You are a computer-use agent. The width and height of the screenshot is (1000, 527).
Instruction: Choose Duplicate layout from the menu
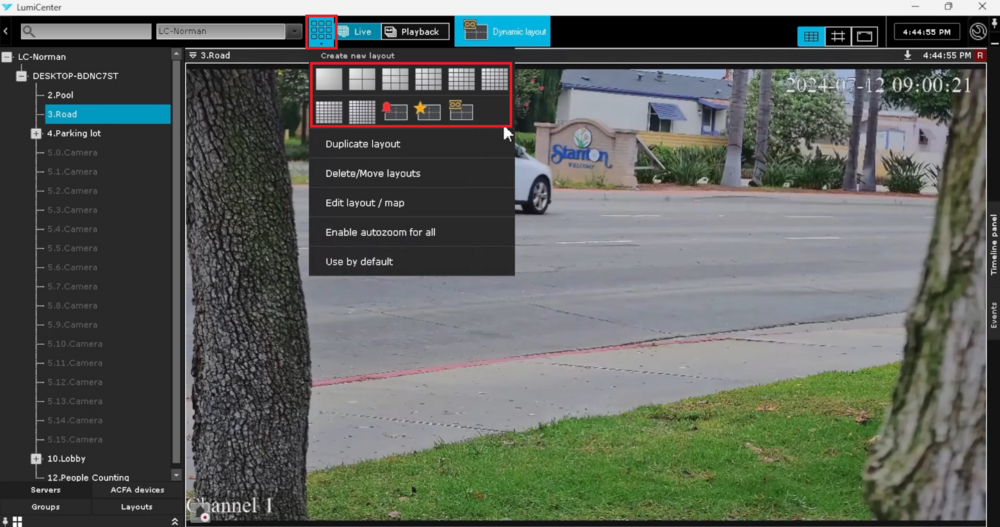pos(363,144)
